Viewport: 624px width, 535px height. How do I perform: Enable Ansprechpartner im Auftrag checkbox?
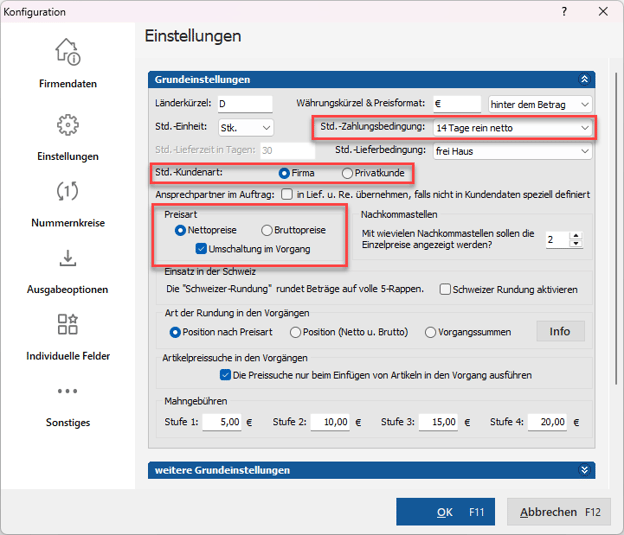(x=287, y=194)
